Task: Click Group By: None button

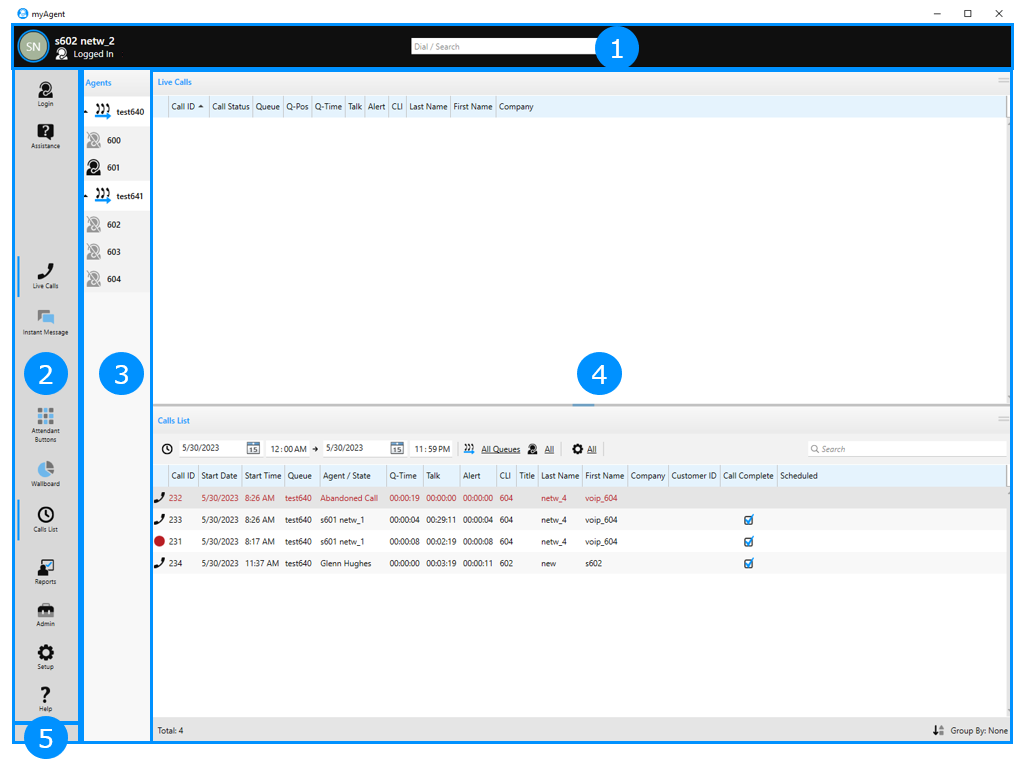Action: (970, 731)
